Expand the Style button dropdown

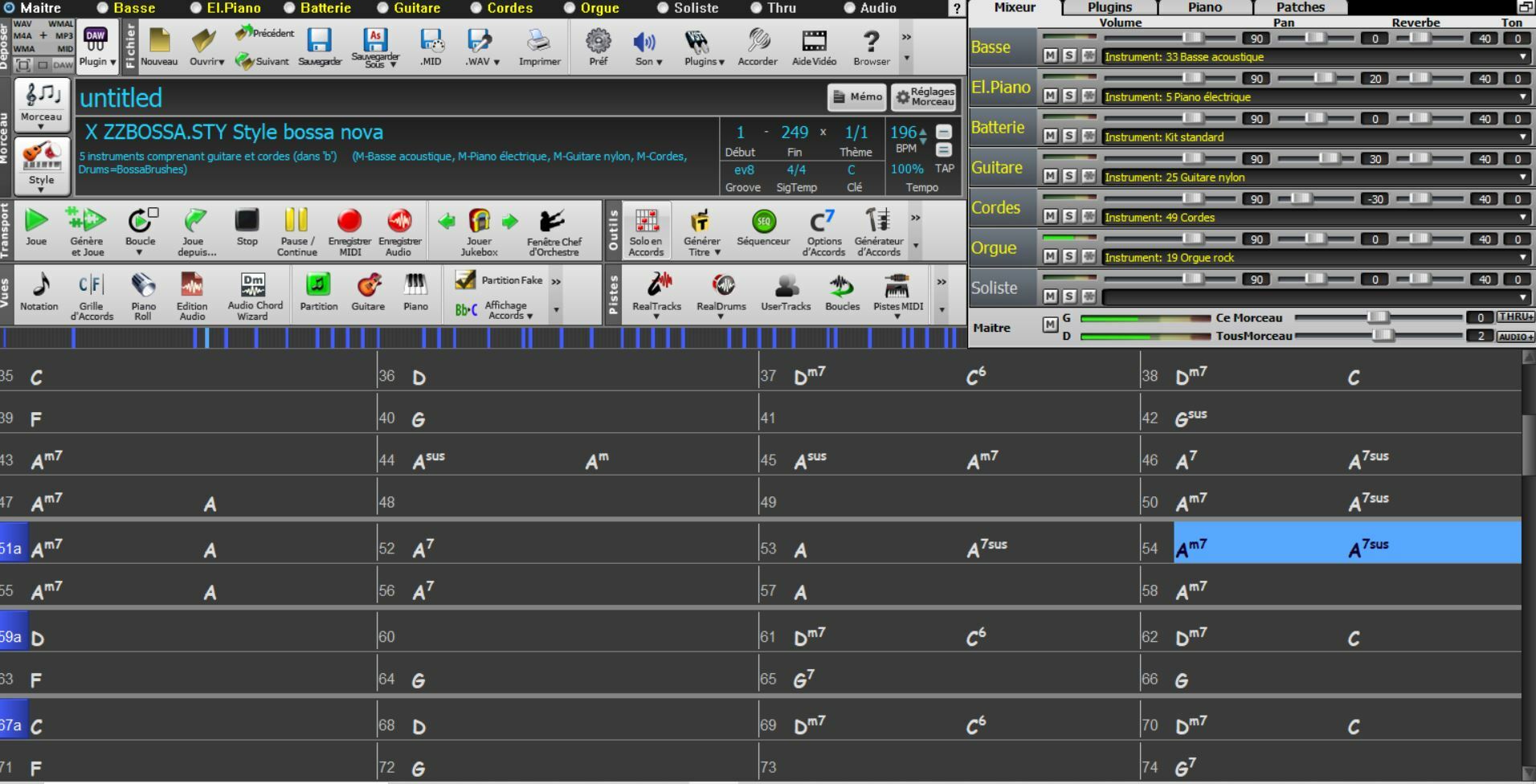point(41,190)
